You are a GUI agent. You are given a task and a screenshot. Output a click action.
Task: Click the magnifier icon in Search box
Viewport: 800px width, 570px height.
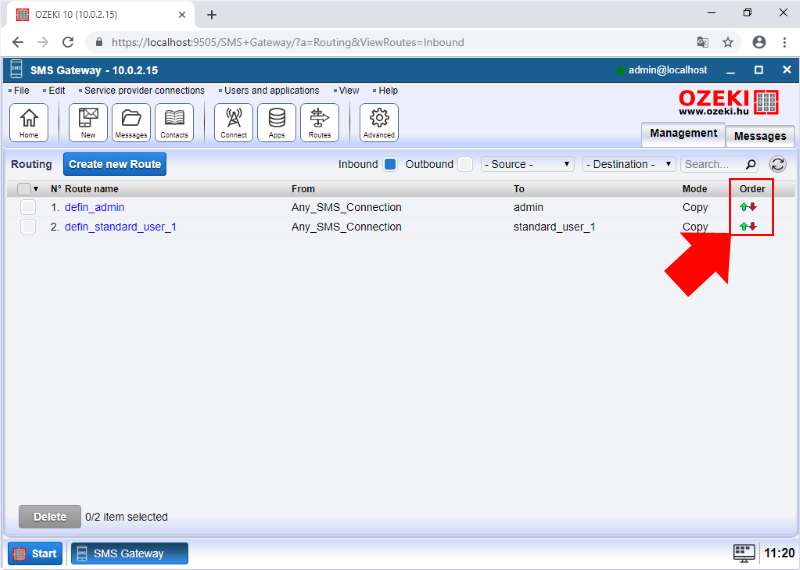point(751,164)
